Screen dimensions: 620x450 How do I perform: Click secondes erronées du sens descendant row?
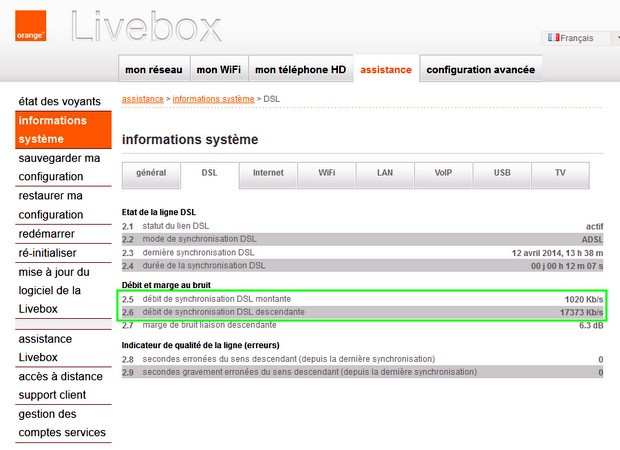363,359
